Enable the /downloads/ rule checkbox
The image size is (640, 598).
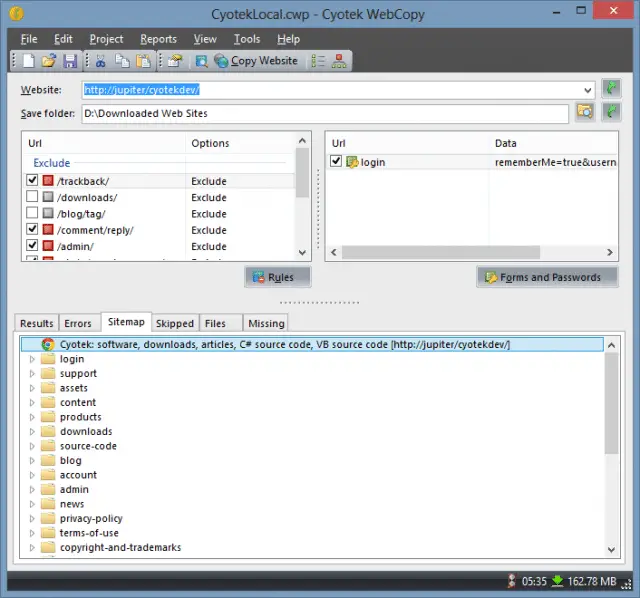(x=33, y=198)
